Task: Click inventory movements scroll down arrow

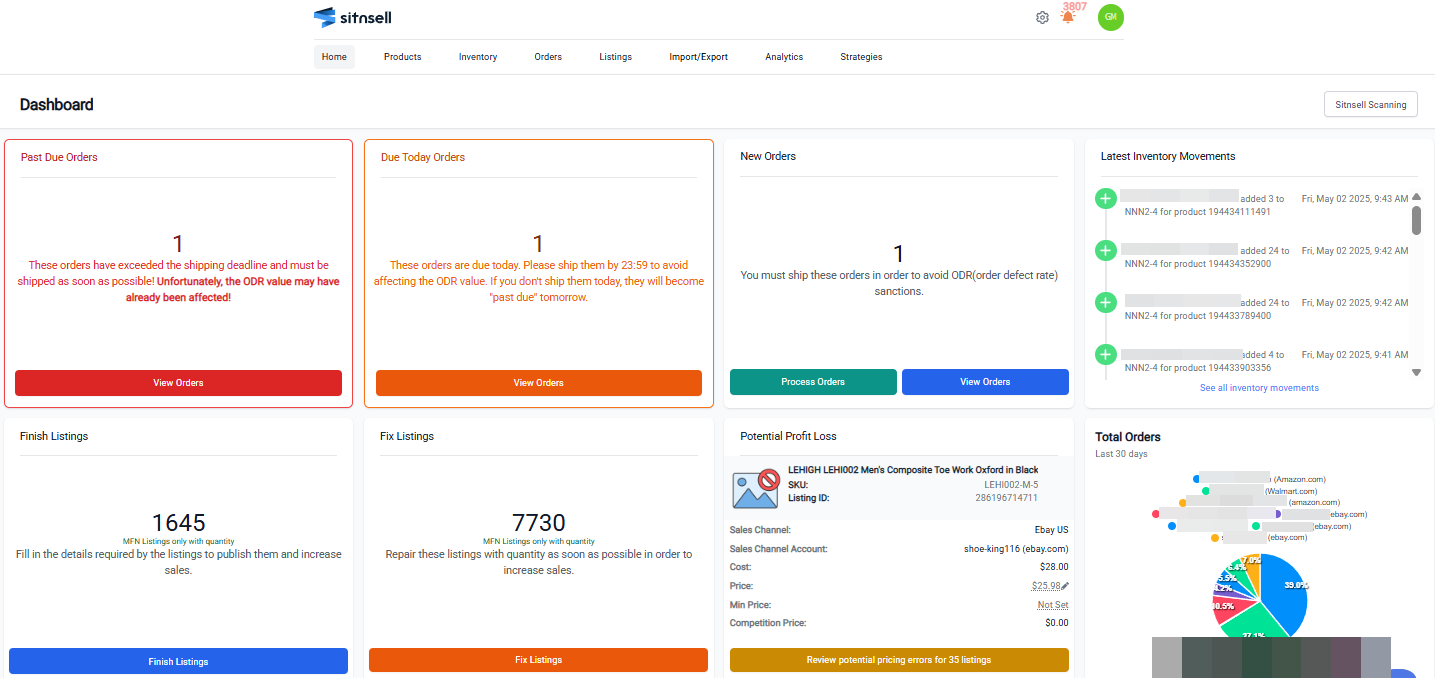Action: [1416, 372]
